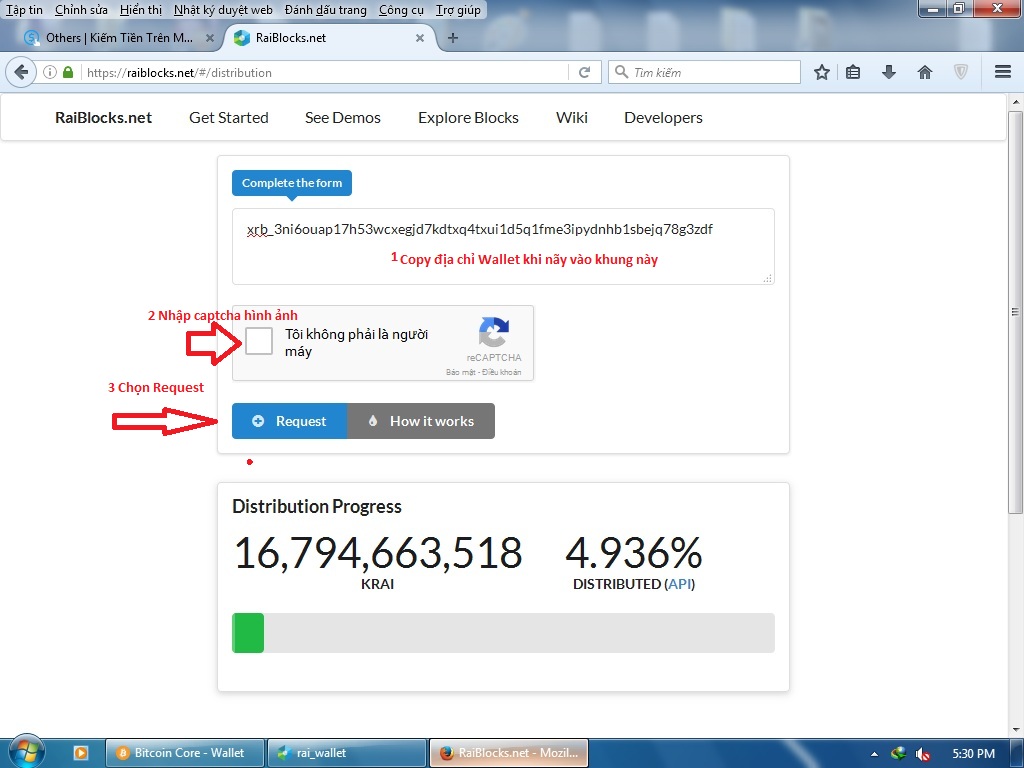Open Bitcoin Core - Wallet taskbar item
The image size is (1024, 768).
pyautogui.click(x=185, y=753)
